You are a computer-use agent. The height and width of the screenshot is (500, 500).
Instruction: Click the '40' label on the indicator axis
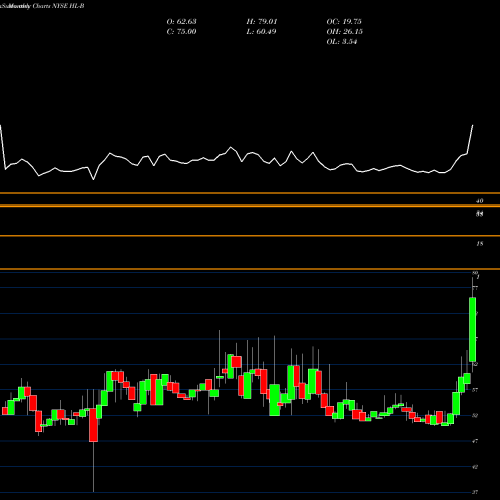click(479, 201)
